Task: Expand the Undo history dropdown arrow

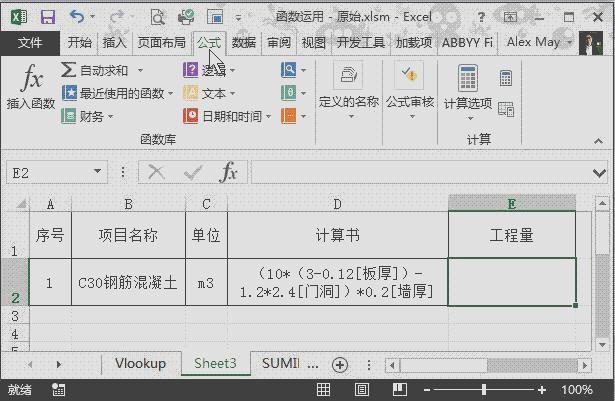Action: (x=93, y=16)
